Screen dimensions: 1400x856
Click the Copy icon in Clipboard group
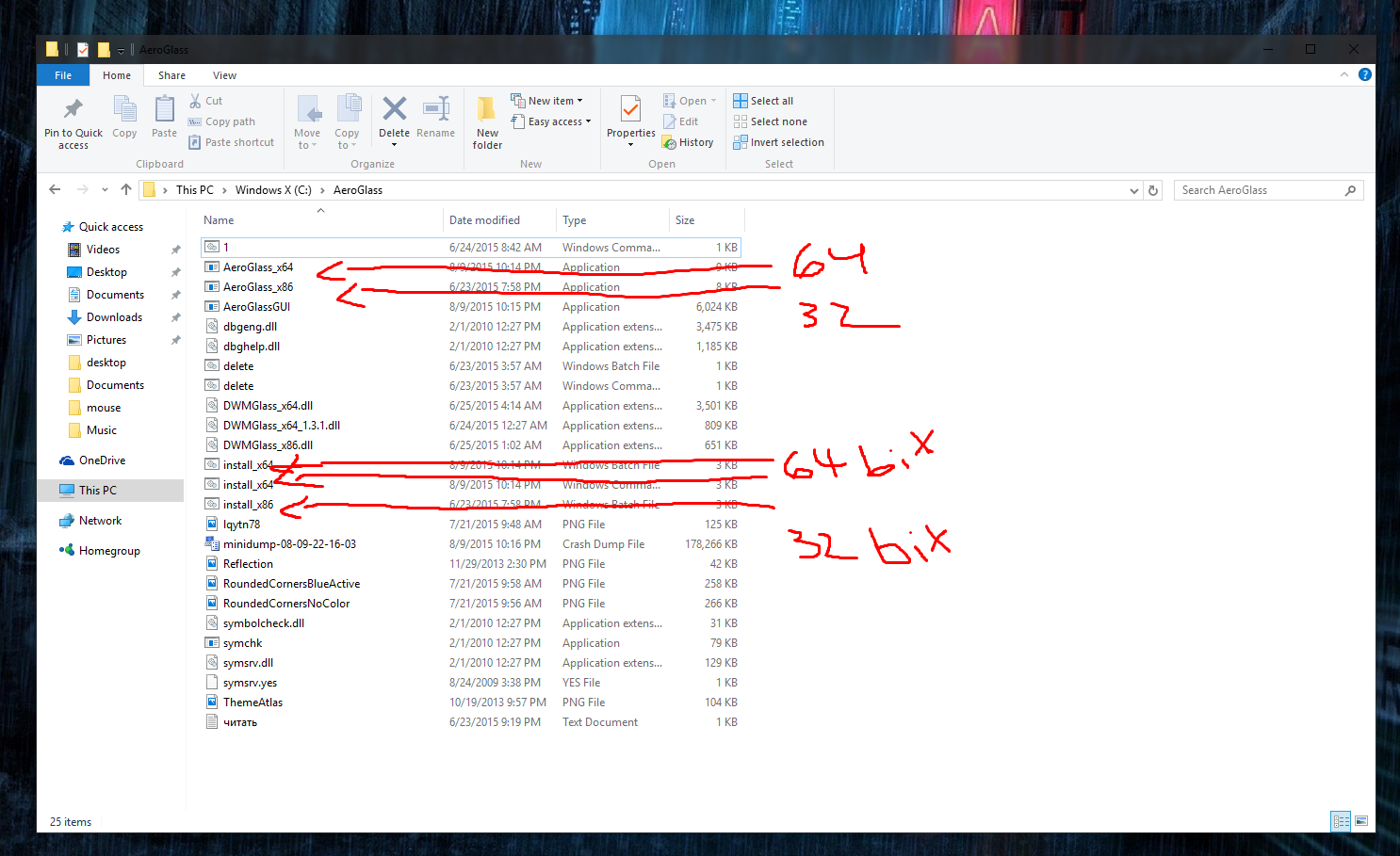point(124,109)
